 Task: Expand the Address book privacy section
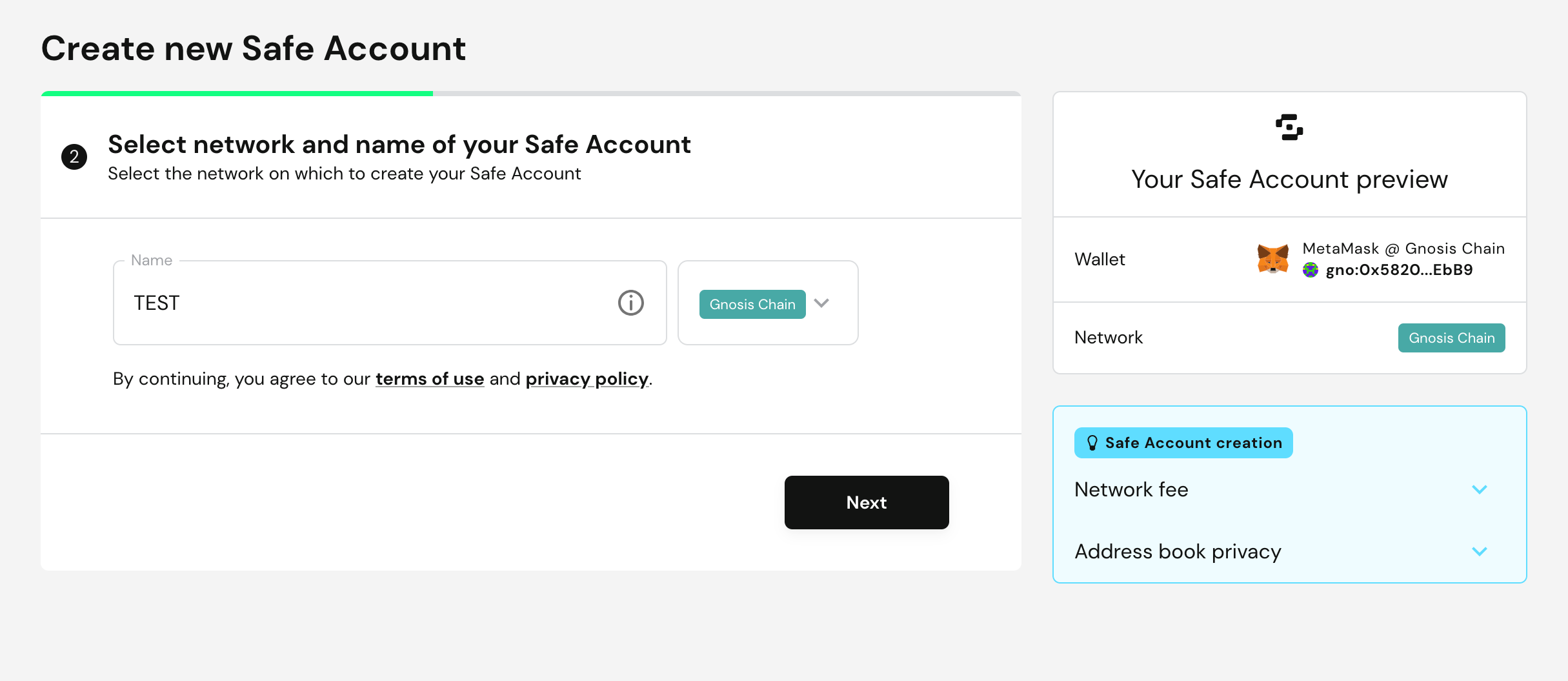(1178, 551)
